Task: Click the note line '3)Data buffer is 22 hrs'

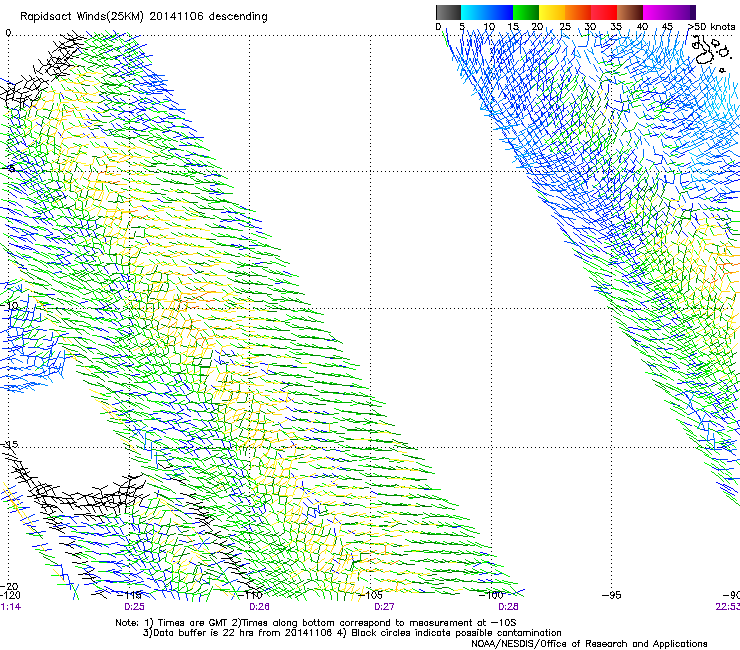Action: tap(352, 633)
